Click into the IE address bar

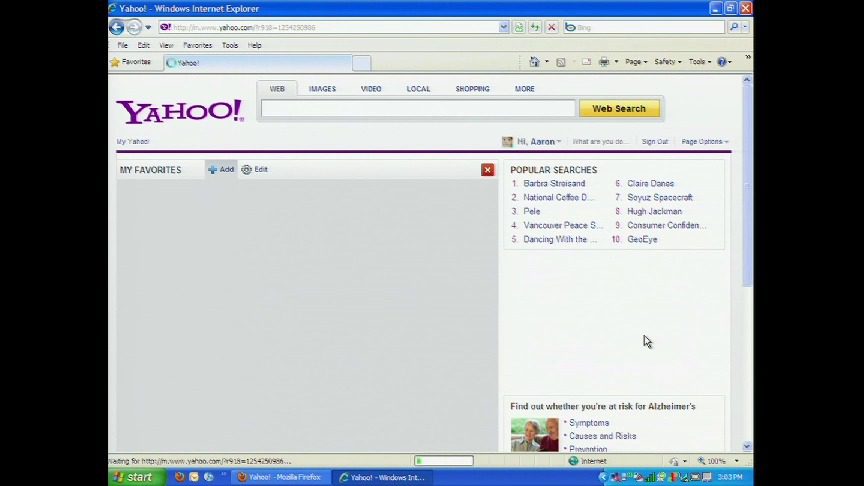tap(331, 27)
